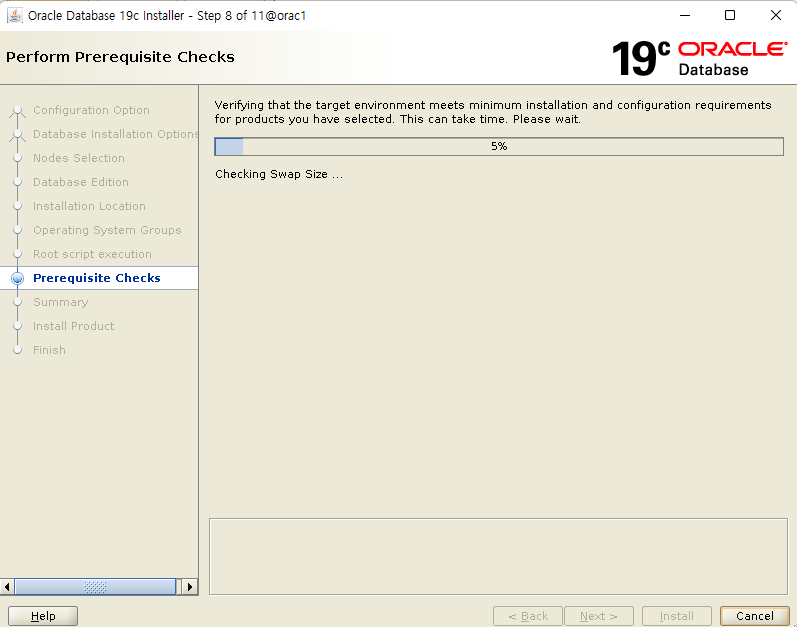This screenshot has height=627, width=797.
Task: Open the Help button
Action: click(x=43, y=616)
